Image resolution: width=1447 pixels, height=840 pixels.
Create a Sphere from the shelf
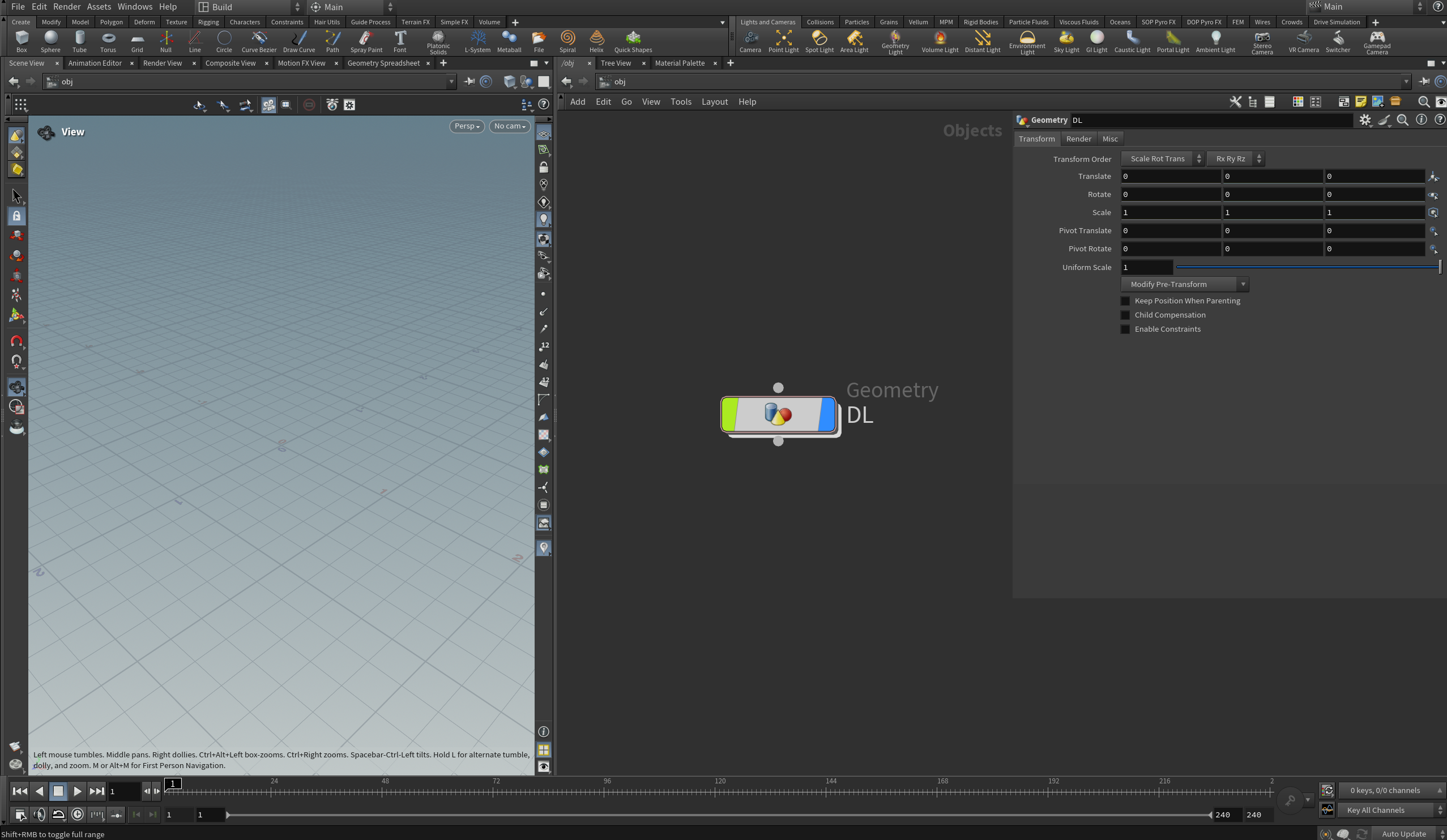50,41
